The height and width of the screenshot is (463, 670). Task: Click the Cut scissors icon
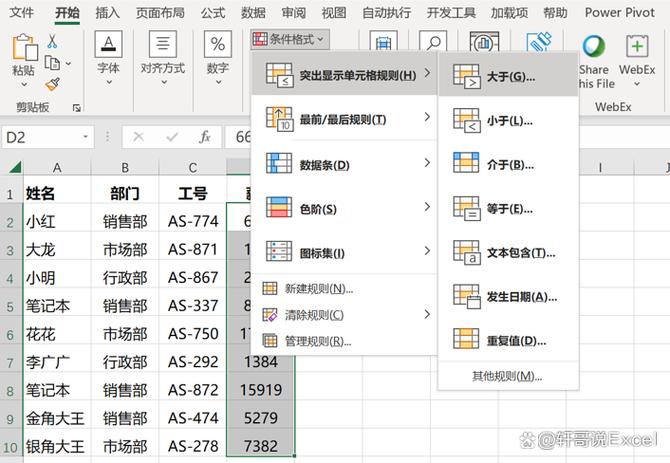coord(52,41)
